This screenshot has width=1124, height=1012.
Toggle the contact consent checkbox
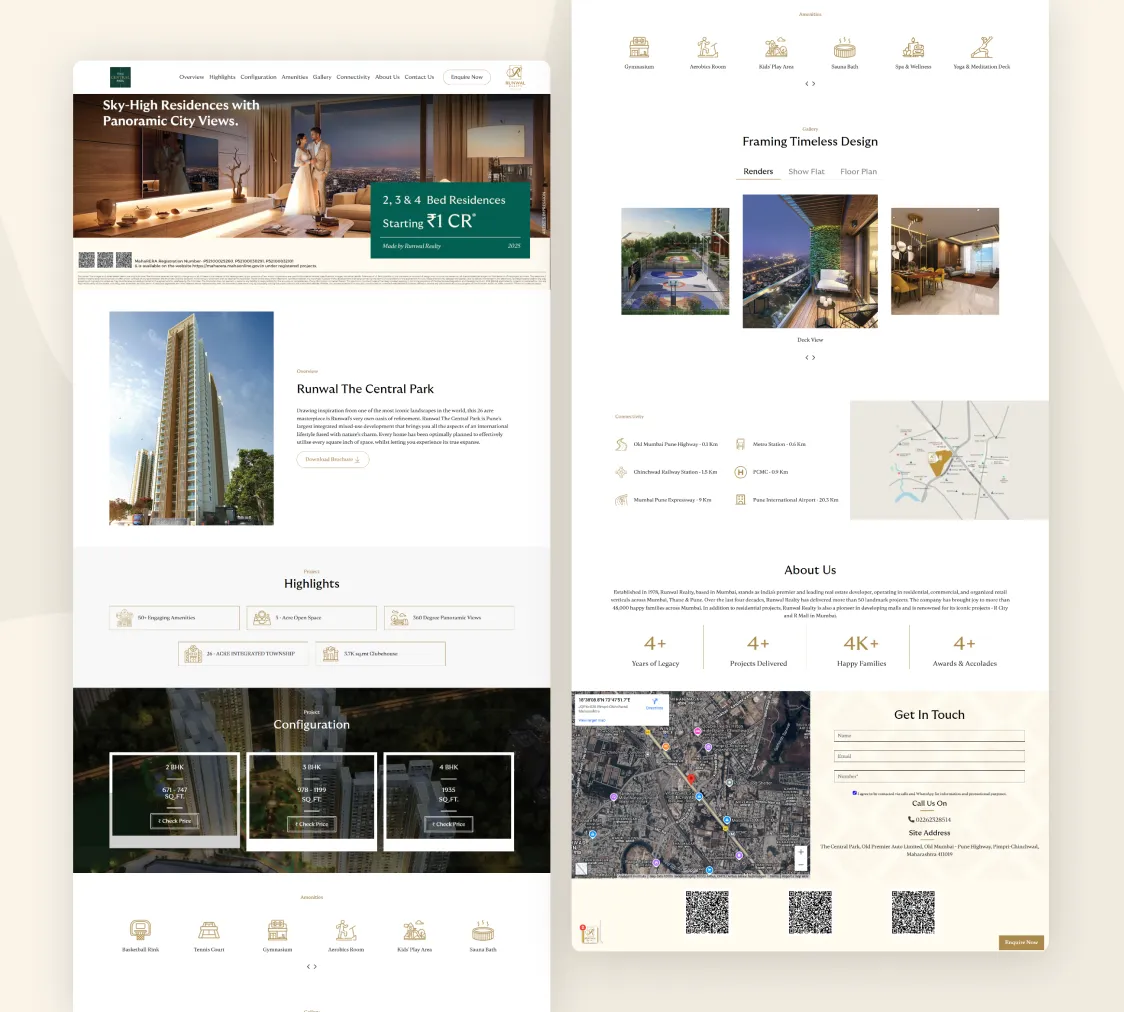pyautogui.click(x=854, y=793)
